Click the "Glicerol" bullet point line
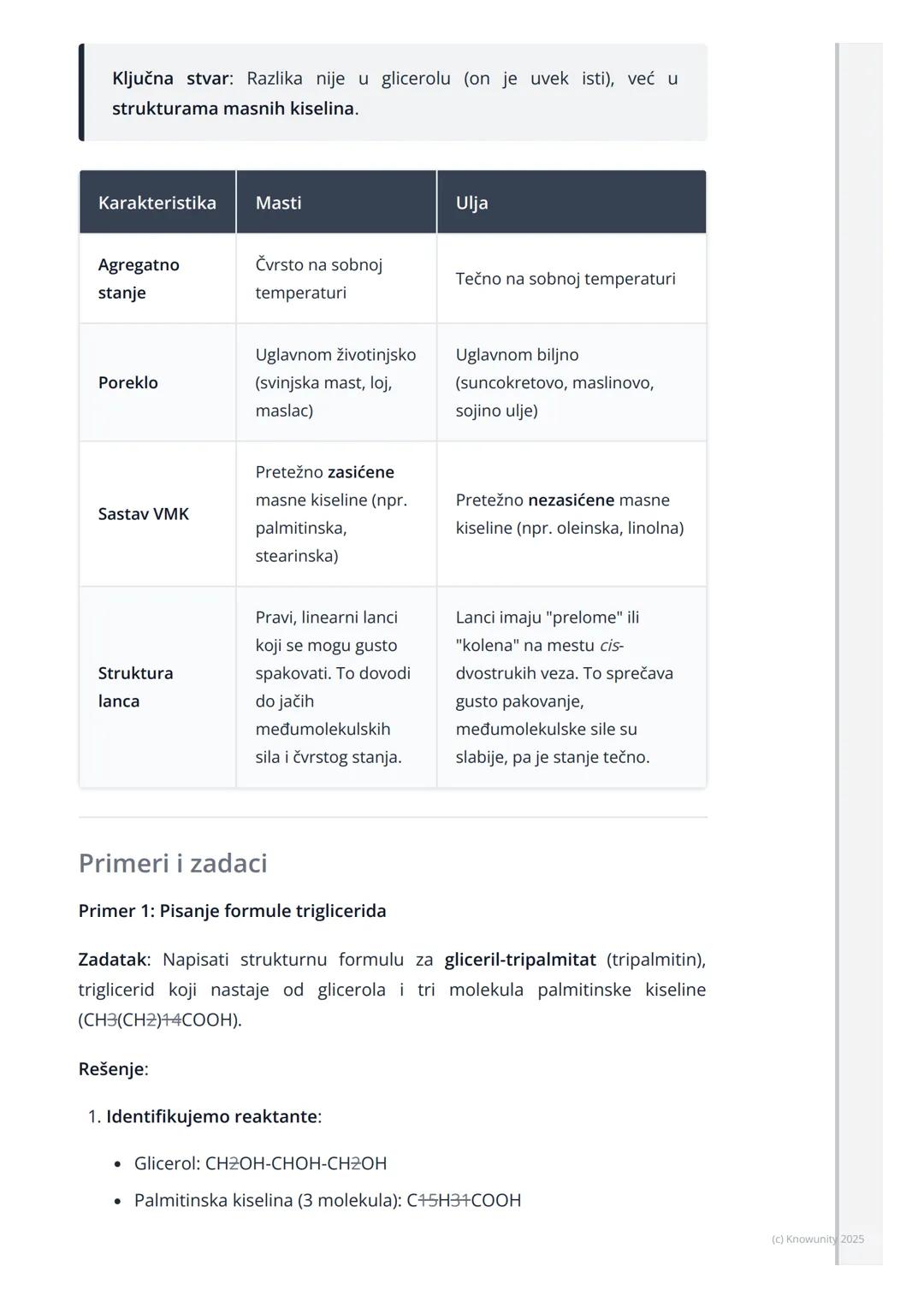Screen dimensions: 924x1307 (260, 1163)
